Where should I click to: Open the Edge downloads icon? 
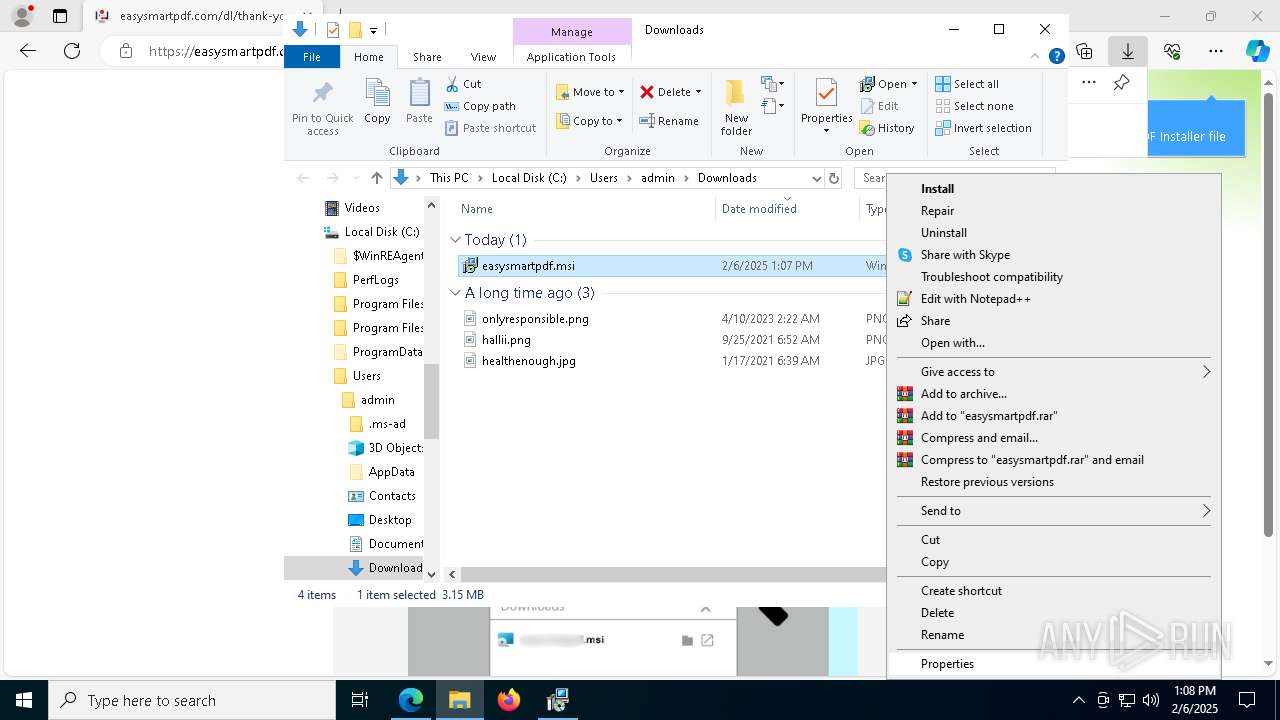tap(1127, 51)
